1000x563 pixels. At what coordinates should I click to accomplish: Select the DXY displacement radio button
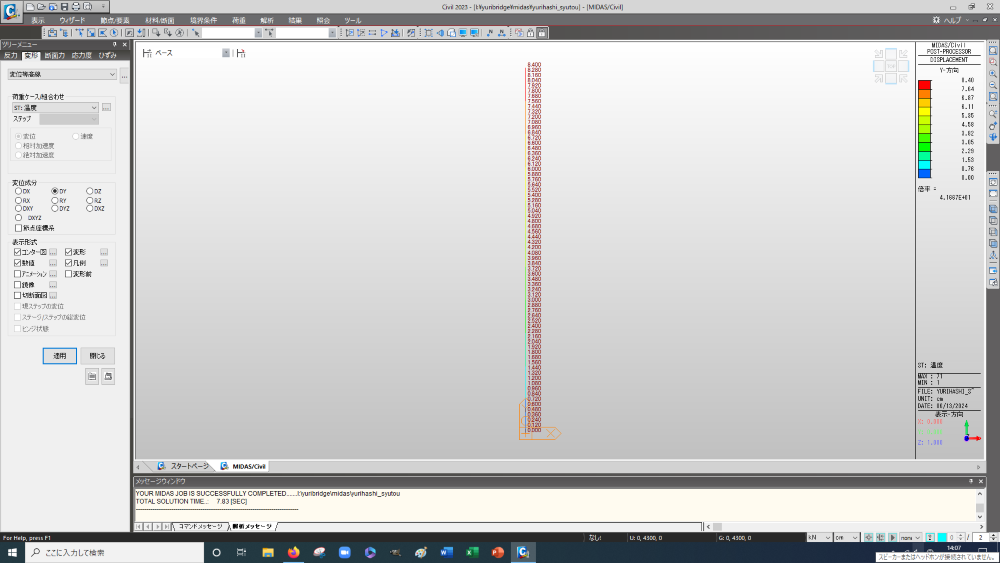coord(18,208)
